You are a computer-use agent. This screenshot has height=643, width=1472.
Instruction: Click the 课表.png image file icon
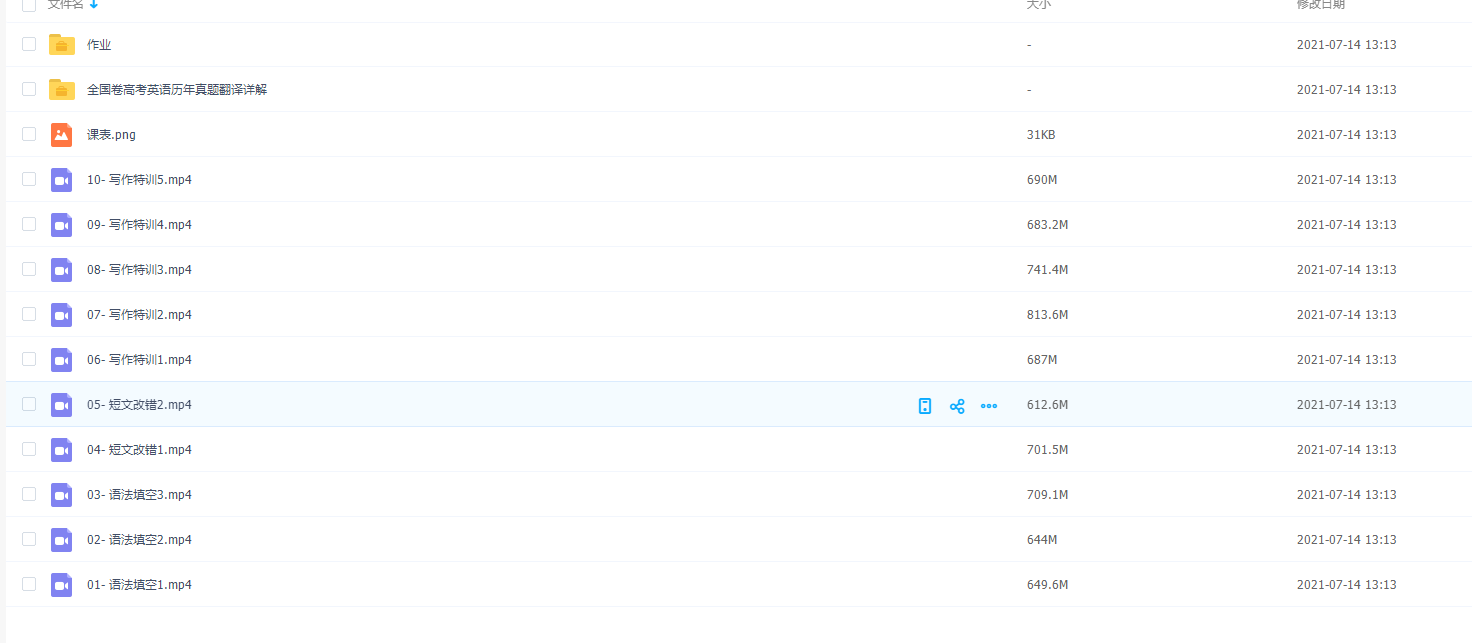click(x=62, y=135)
